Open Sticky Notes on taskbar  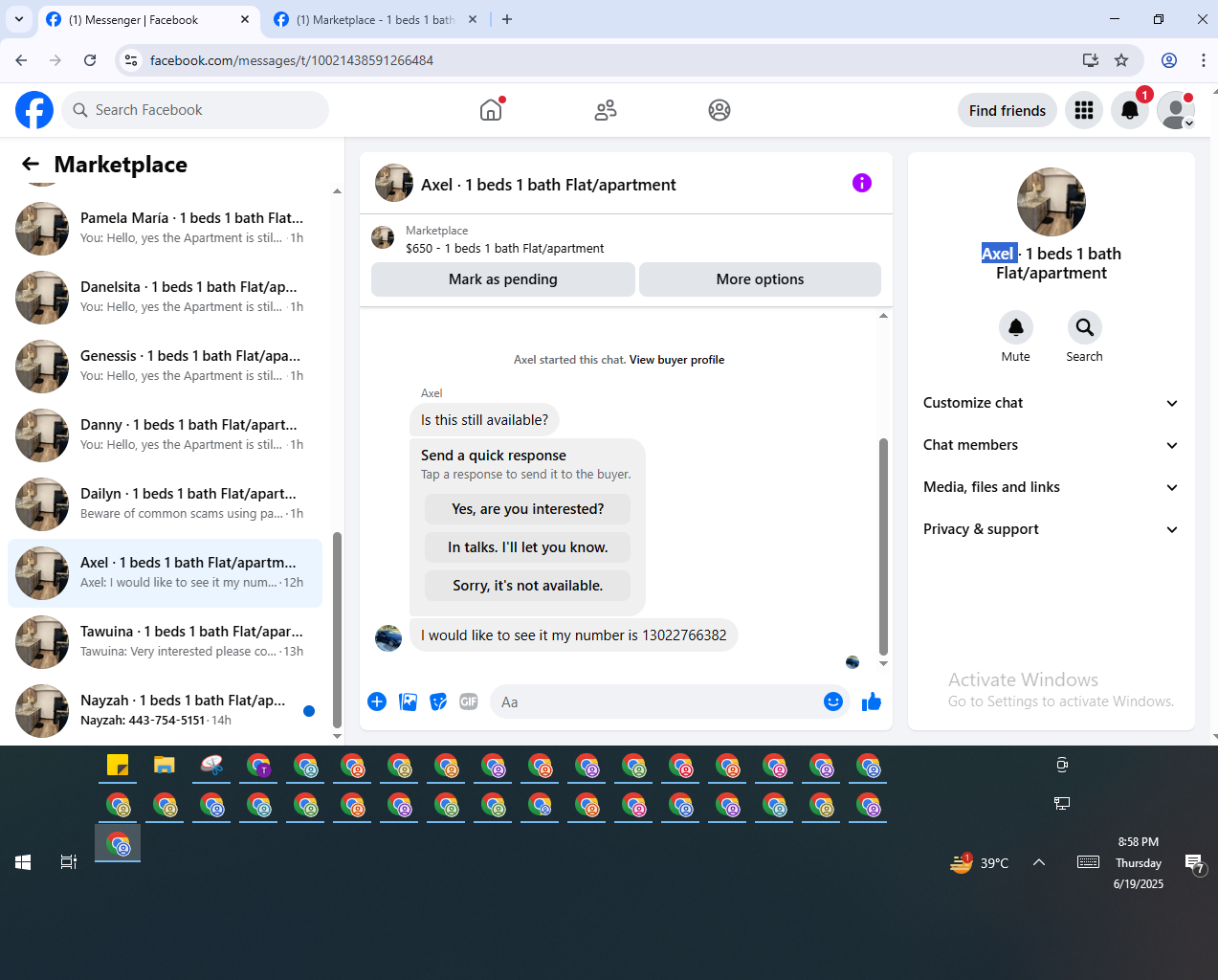[118, 766]
